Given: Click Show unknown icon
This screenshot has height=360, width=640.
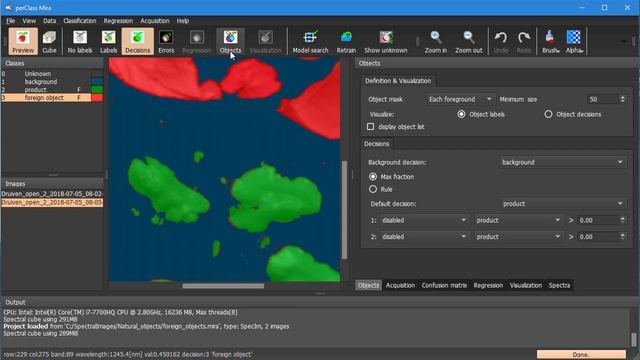Looking at the screenshot, I should (386, 41).
